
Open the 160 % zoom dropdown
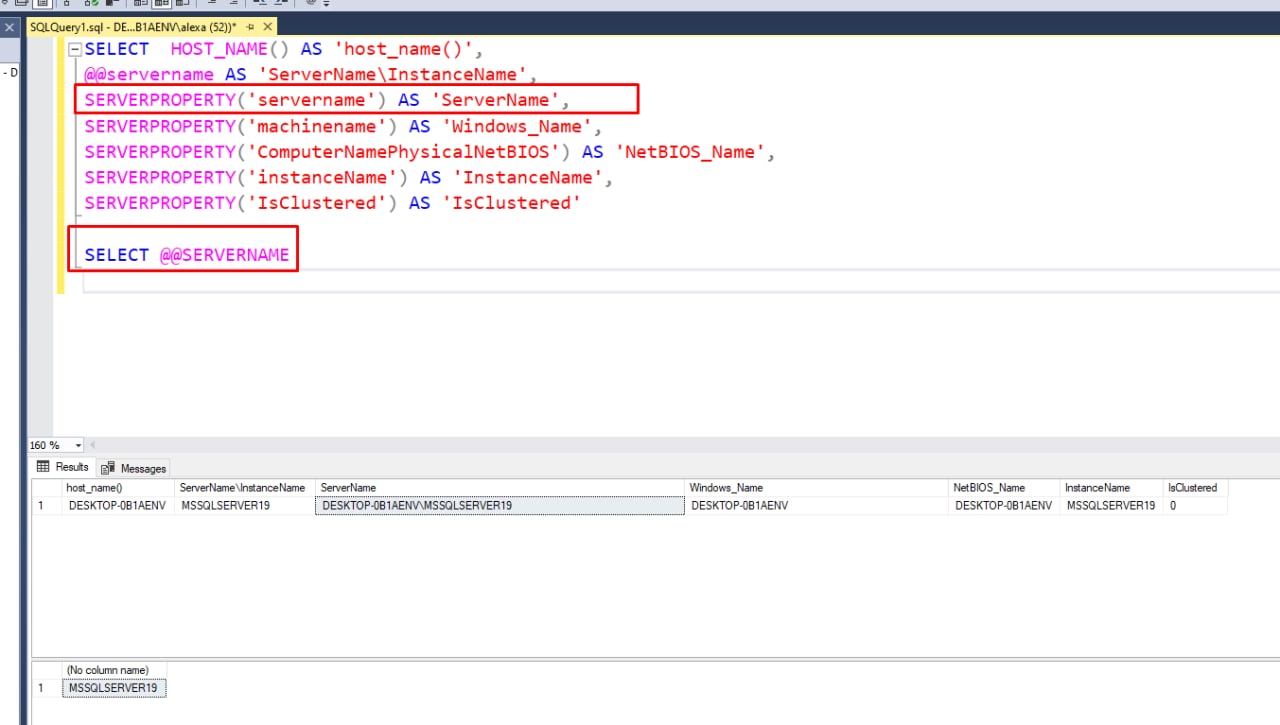[78, 445]
